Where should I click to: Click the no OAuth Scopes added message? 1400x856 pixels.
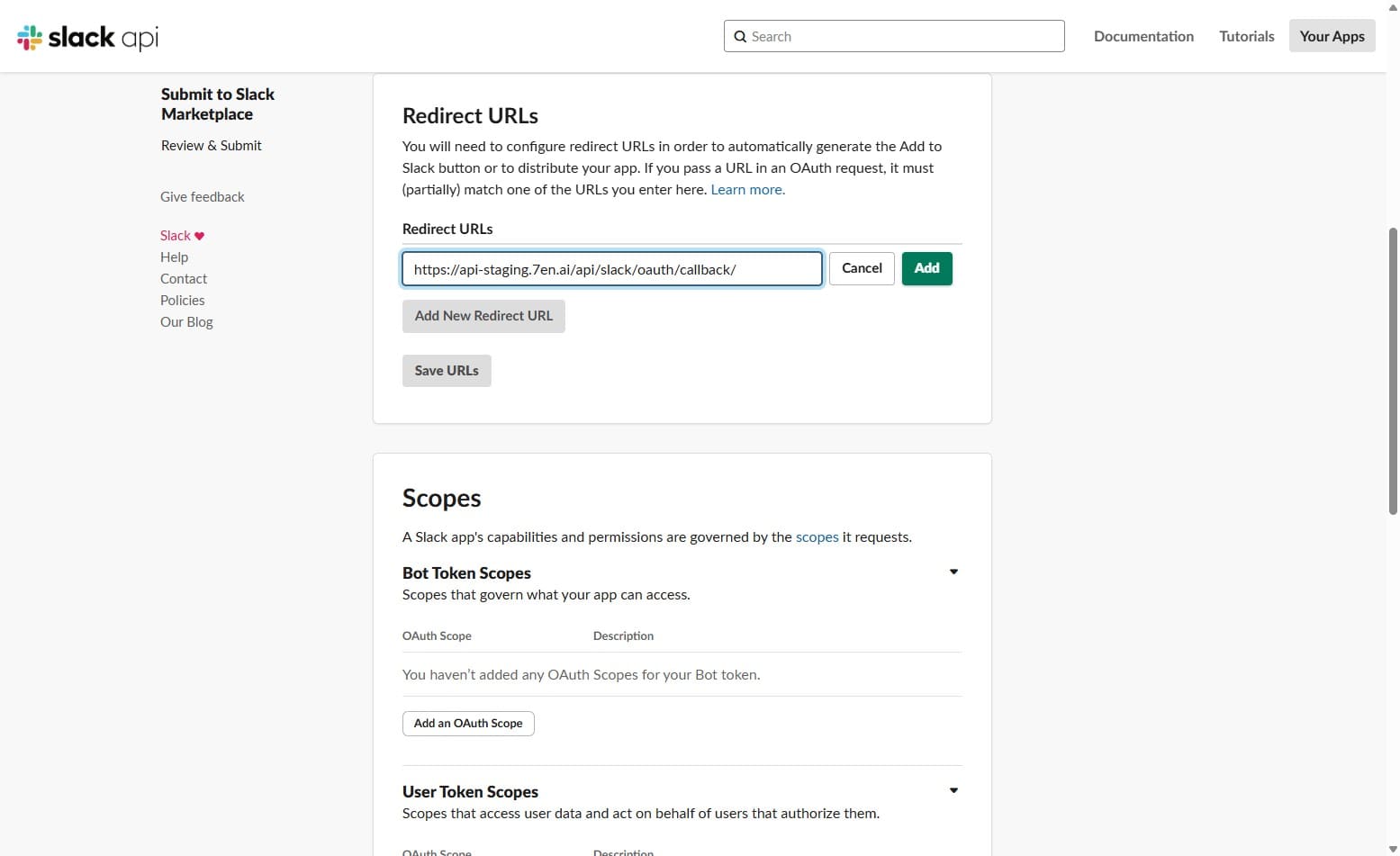[581, 674]
